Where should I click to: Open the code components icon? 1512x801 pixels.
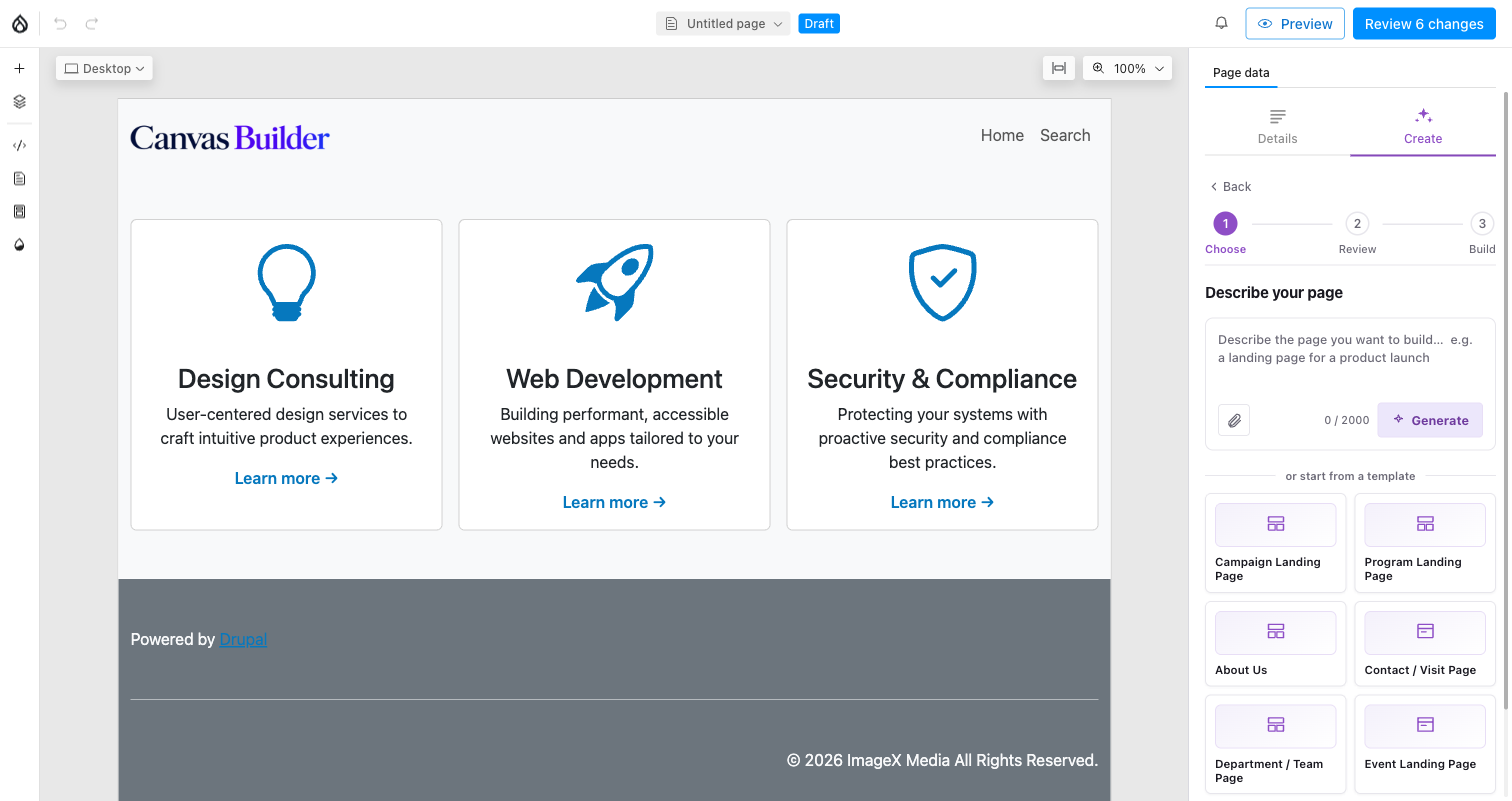click(19, 145)
